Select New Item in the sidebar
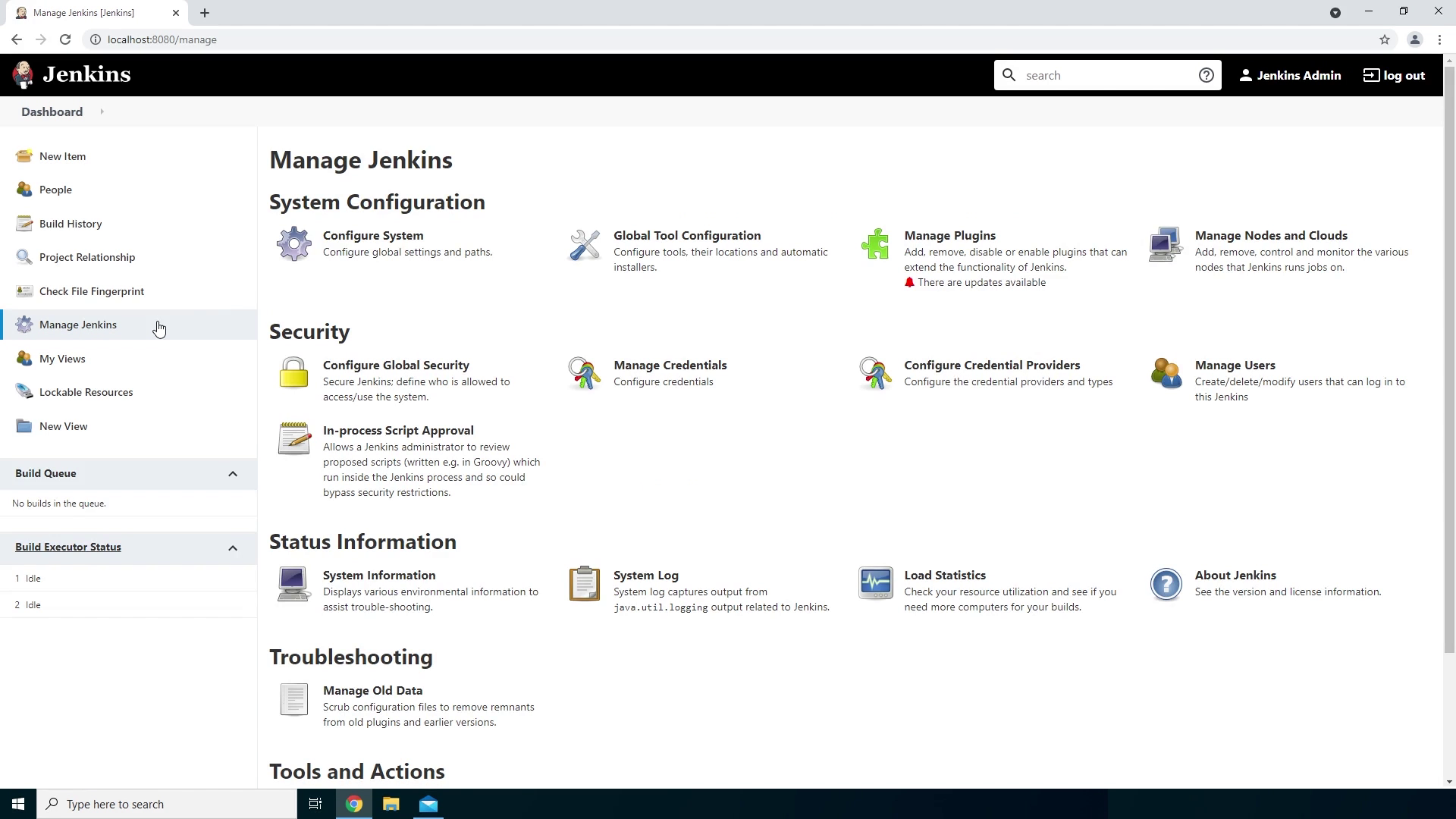 [62, 156]
